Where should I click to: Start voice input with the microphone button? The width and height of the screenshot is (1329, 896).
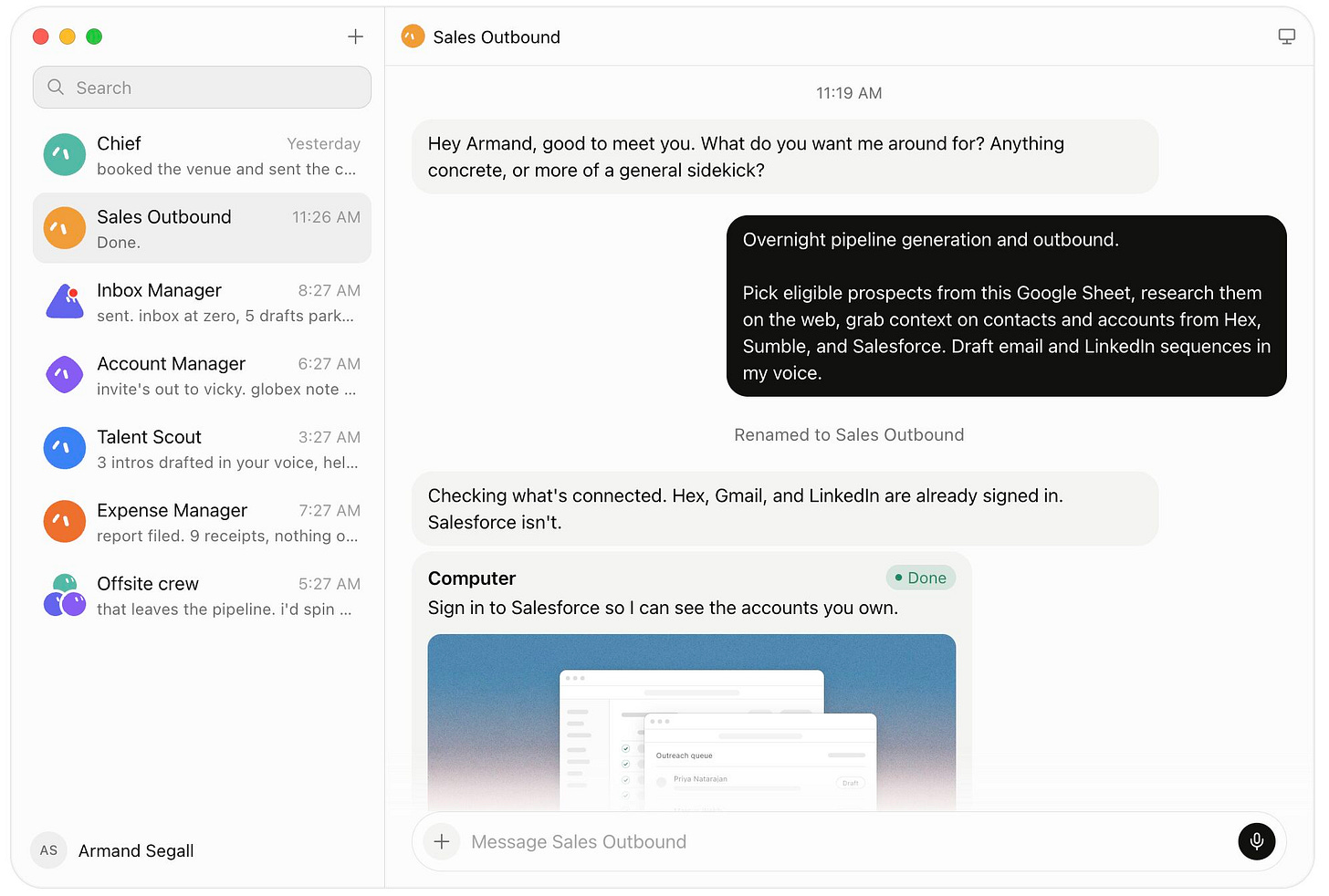click(x=1257, y=841)
